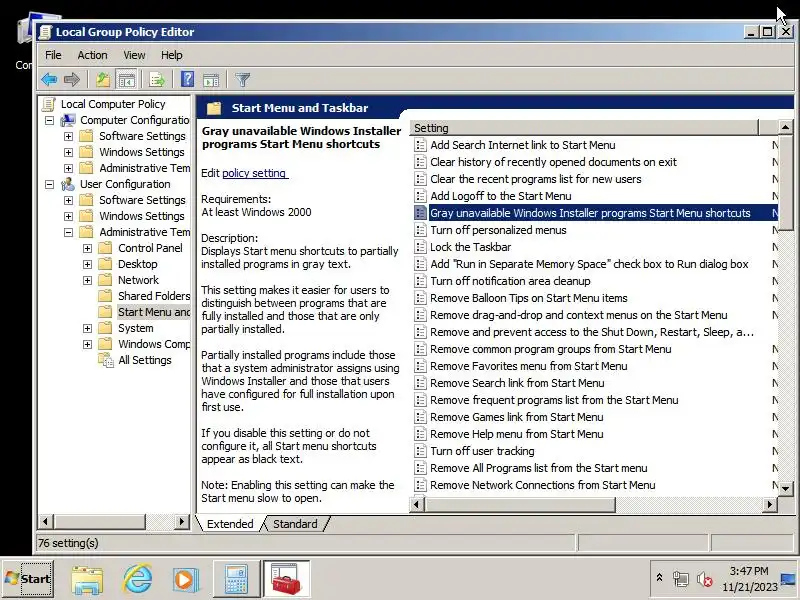
Task: Click the tree pane scroll right arrow
Action: pos(182,522)
